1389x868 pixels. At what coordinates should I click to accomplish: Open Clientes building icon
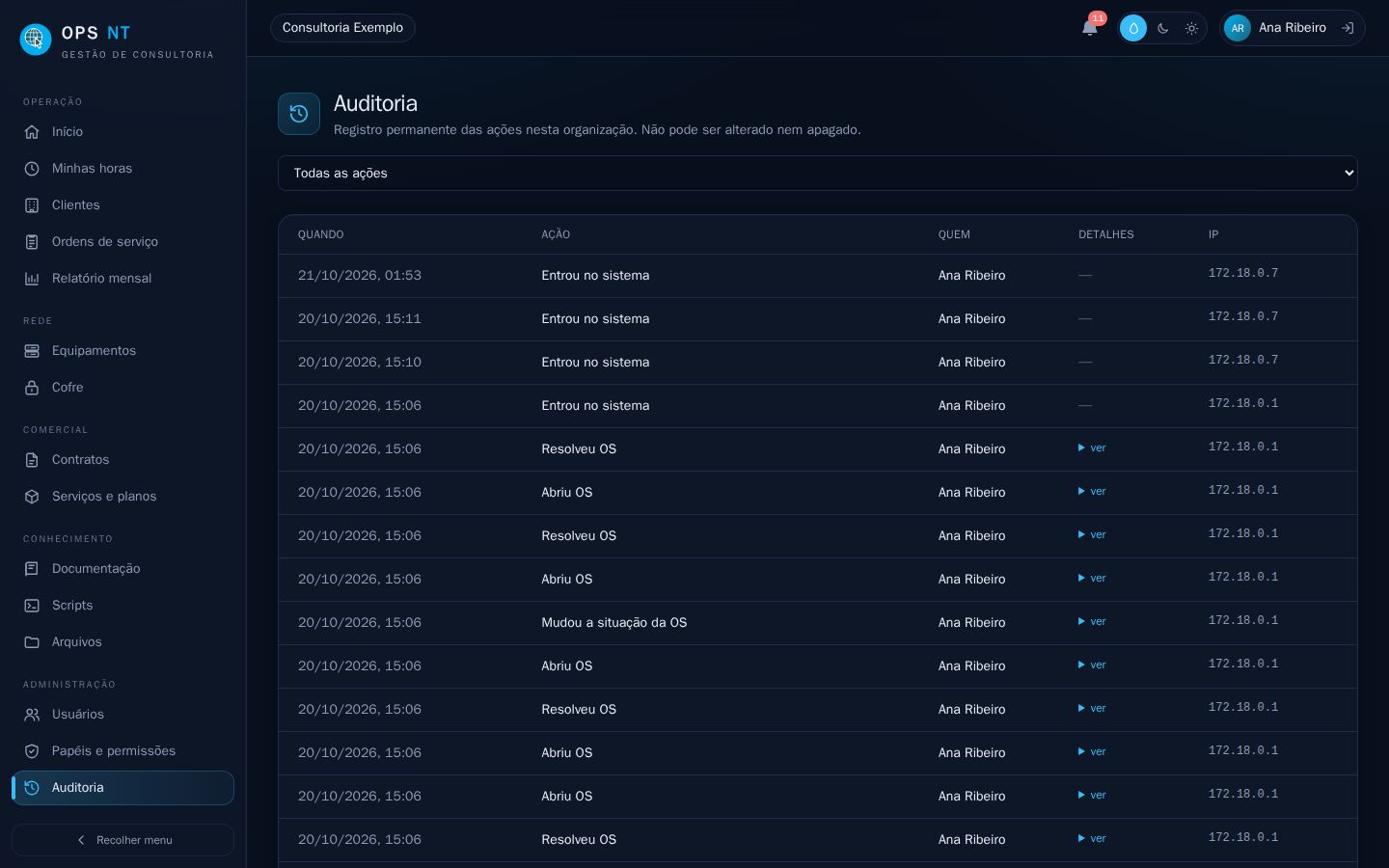(32, 204)
